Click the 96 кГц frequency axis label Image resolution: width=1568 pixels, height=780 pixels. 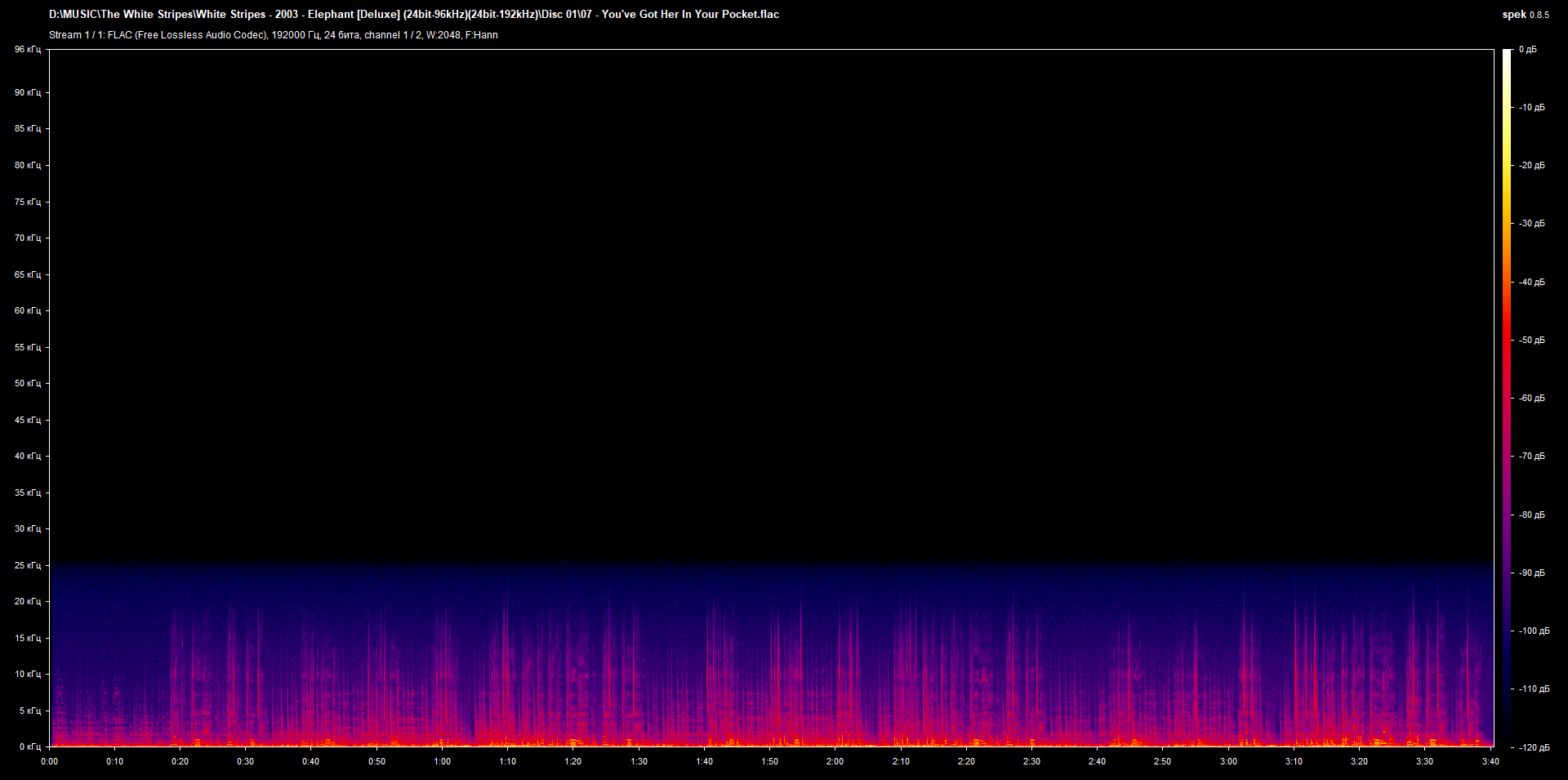pos(28,50)
